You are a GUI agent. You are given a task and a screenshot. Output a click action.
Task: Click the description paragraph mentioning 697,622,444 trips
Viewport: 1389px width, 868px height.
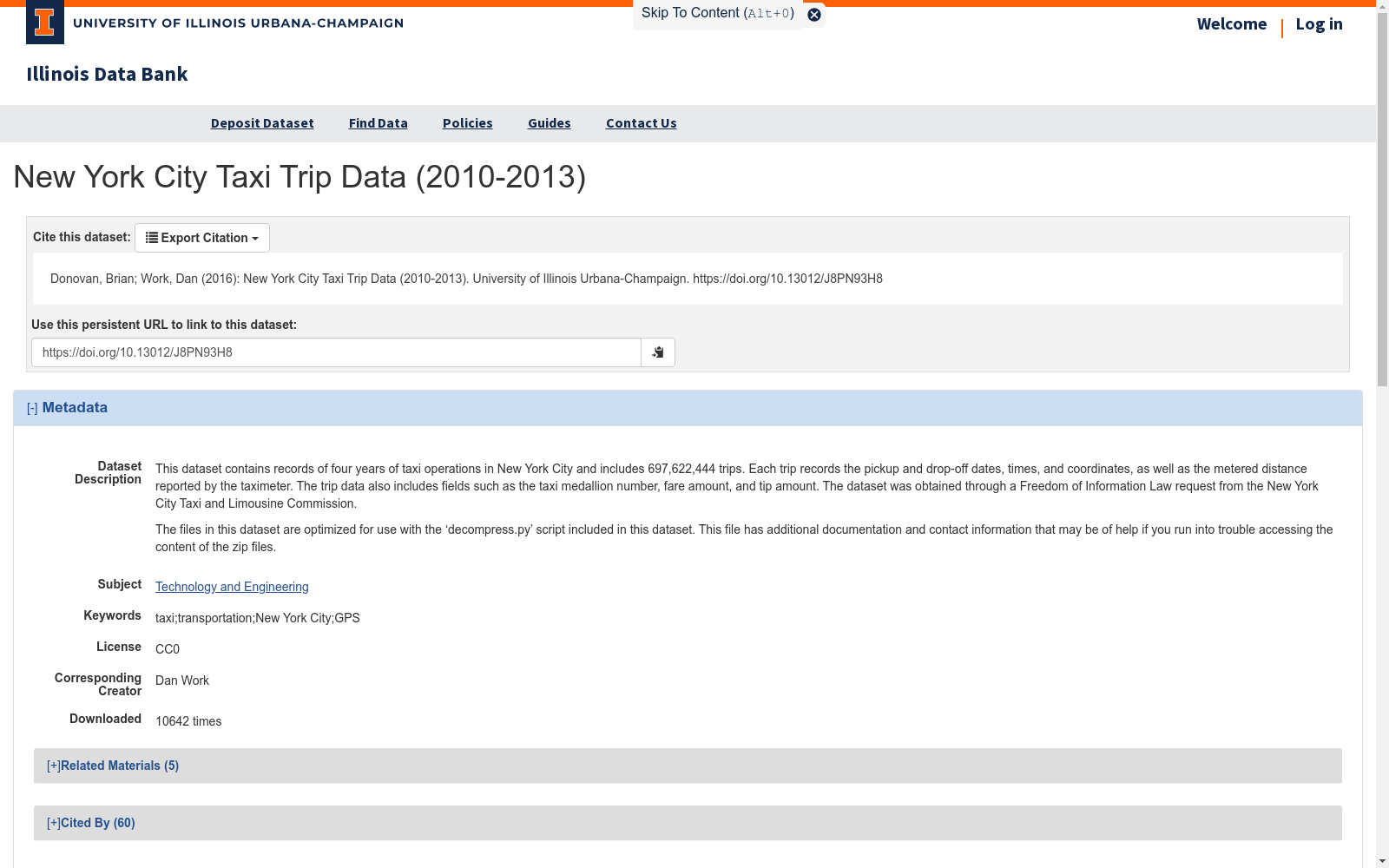[737, 486]
